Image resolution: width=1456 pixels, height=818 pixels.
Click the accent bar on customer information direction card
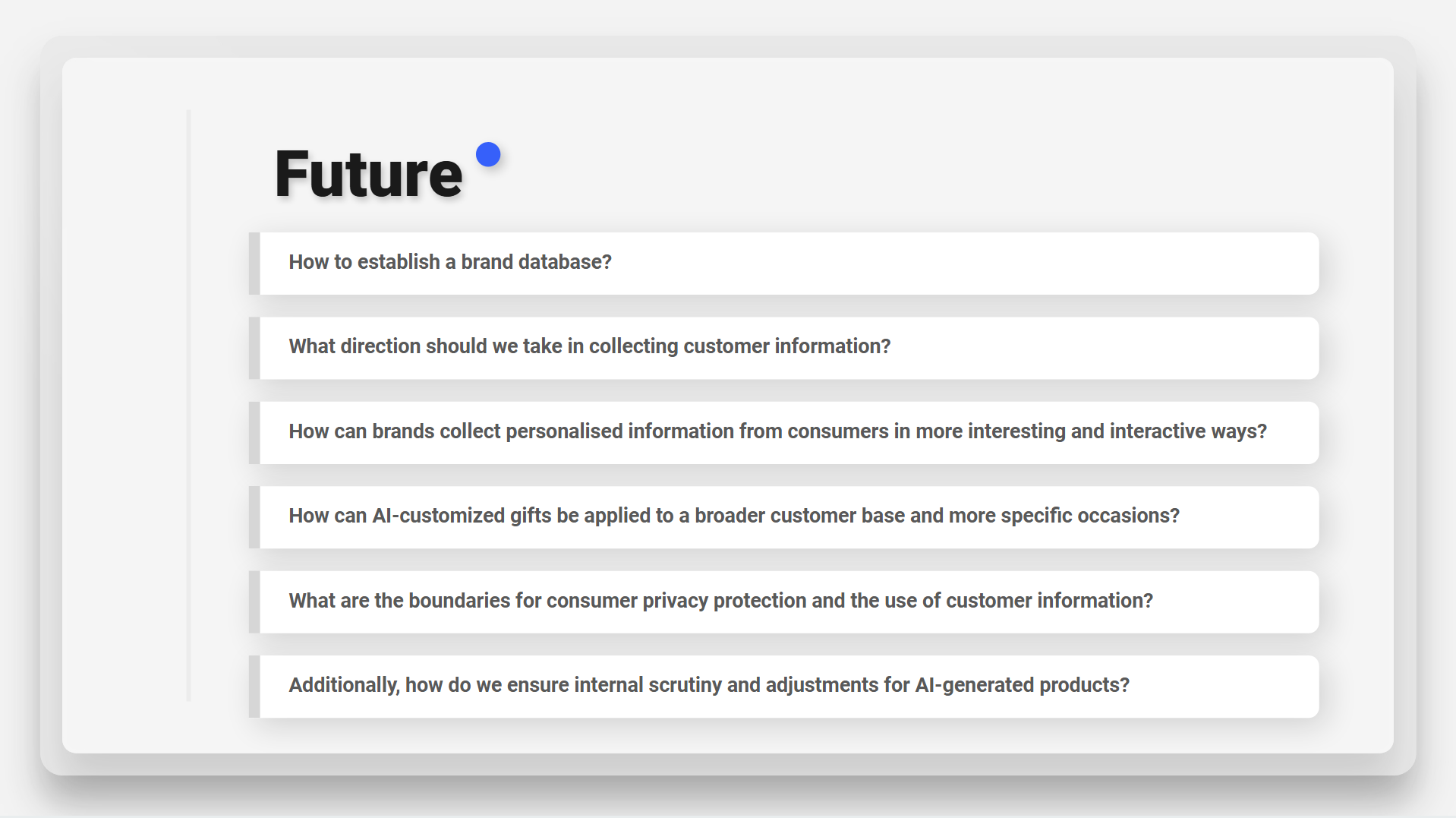[254, 348]
